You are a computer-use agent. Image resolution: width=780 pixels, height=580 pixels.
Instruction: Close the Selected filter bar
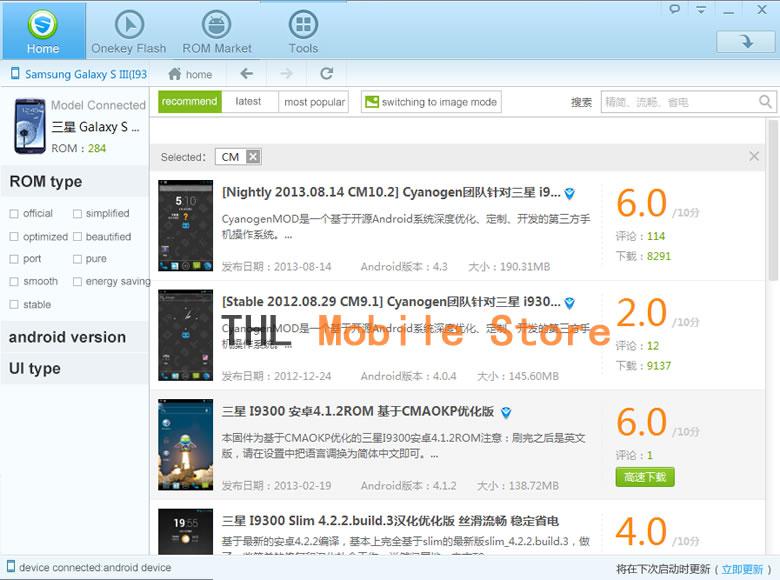coord(754,156)
